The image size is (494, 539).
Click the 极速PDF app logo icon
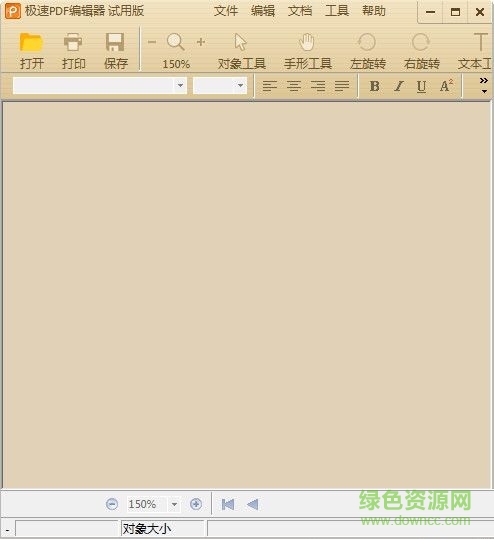tap(13, 11)
